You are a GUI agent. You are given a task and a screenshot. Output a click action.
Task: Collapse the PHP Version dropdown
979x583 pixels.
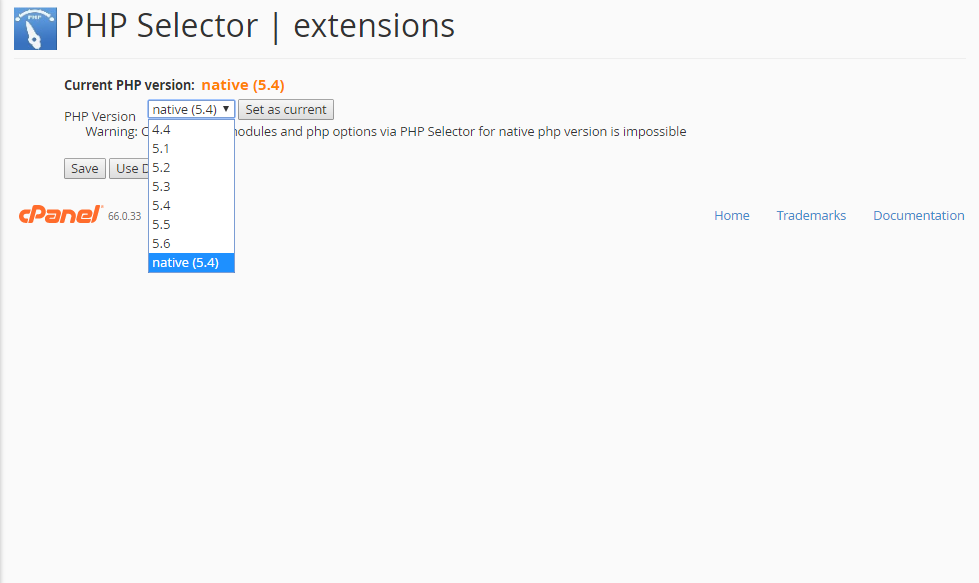pyautogui.click(x=191, y=109)
